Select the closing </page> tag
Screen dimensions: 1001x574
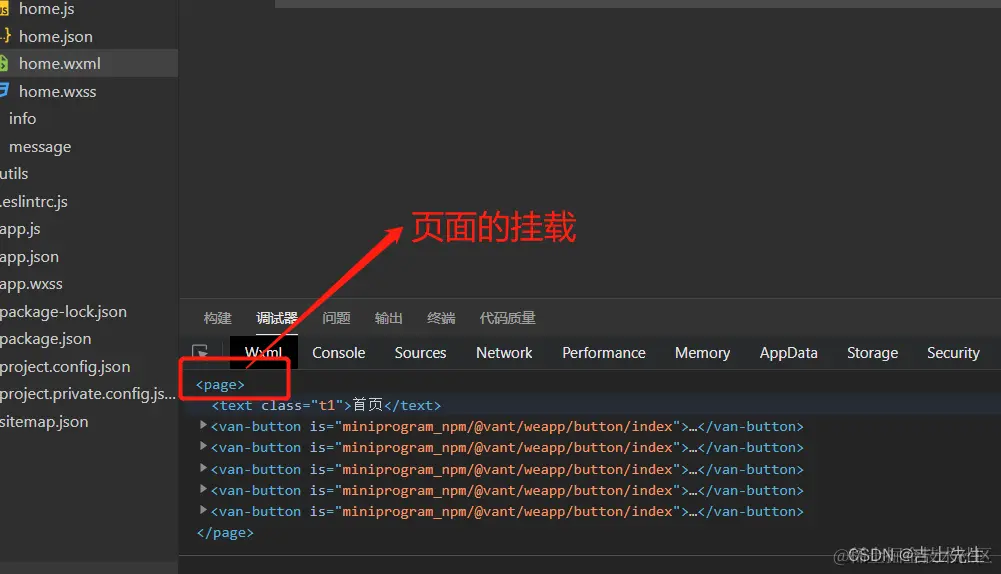pyautogui.click(x=225, y=532)
